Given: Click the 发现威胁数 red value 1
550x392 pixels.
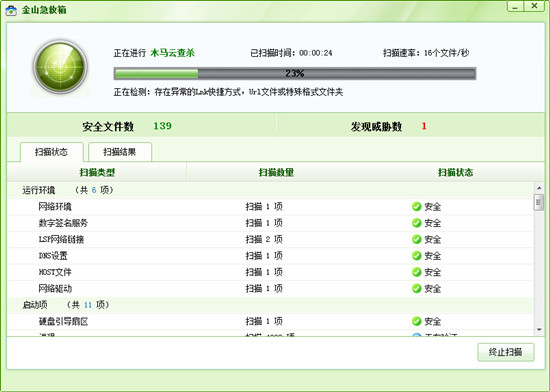Looking at the screenshot, I should pyautogui.click(x=424, y=126).
